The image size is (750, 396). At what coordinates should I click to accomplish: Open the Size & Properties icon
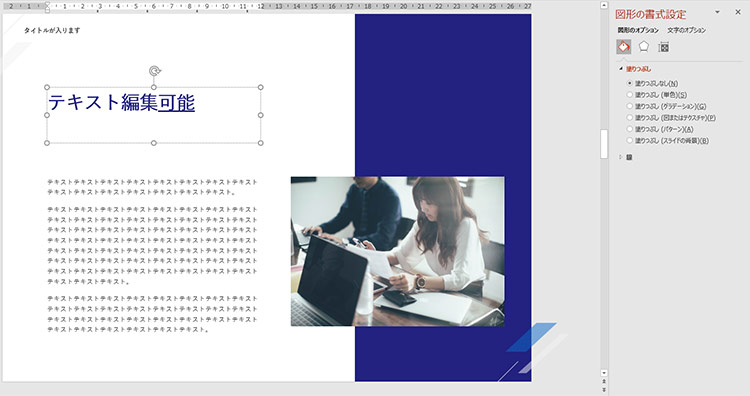pos(663,47)
